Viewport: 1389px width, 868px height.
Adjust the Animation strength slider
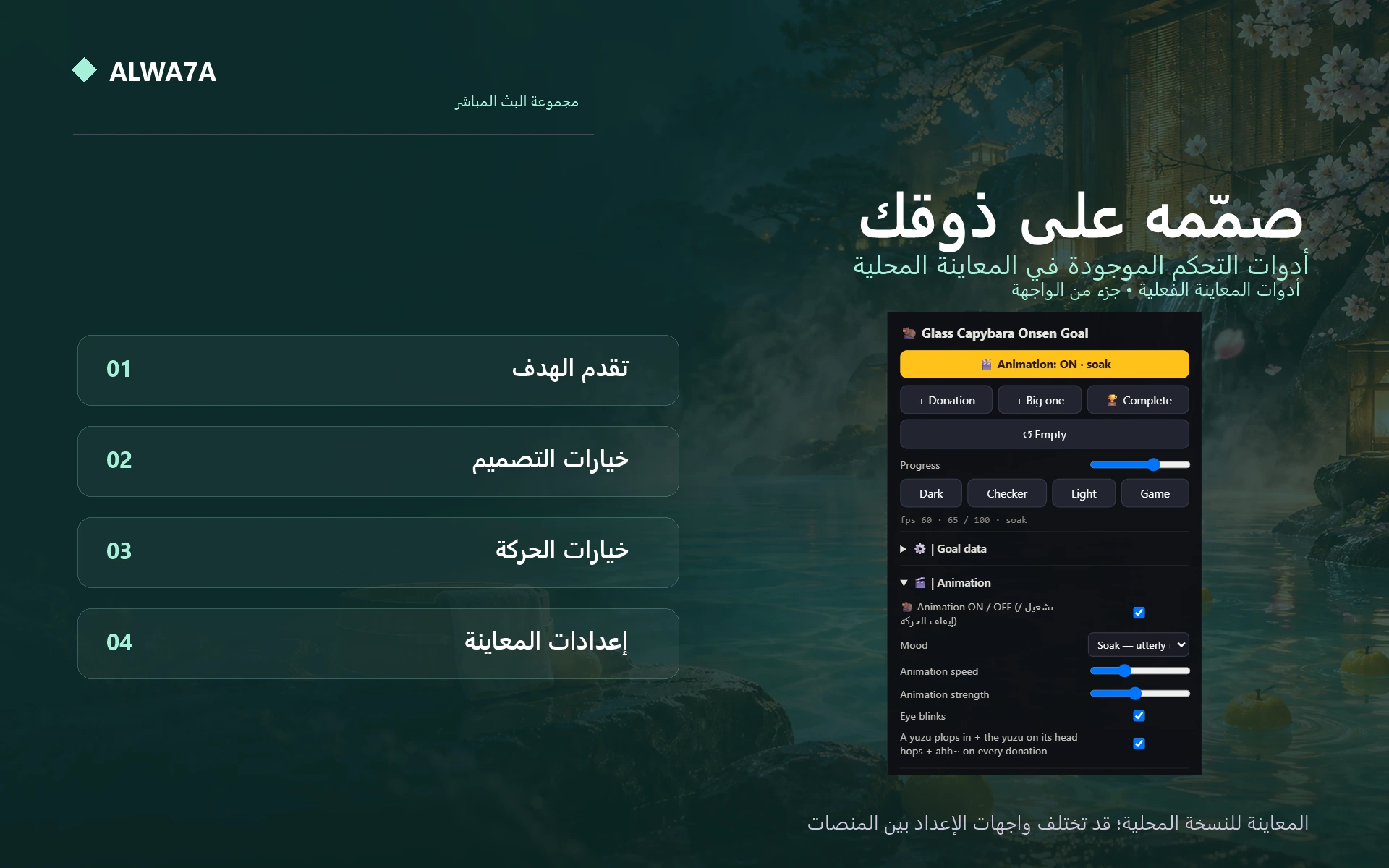point(1139,694)
